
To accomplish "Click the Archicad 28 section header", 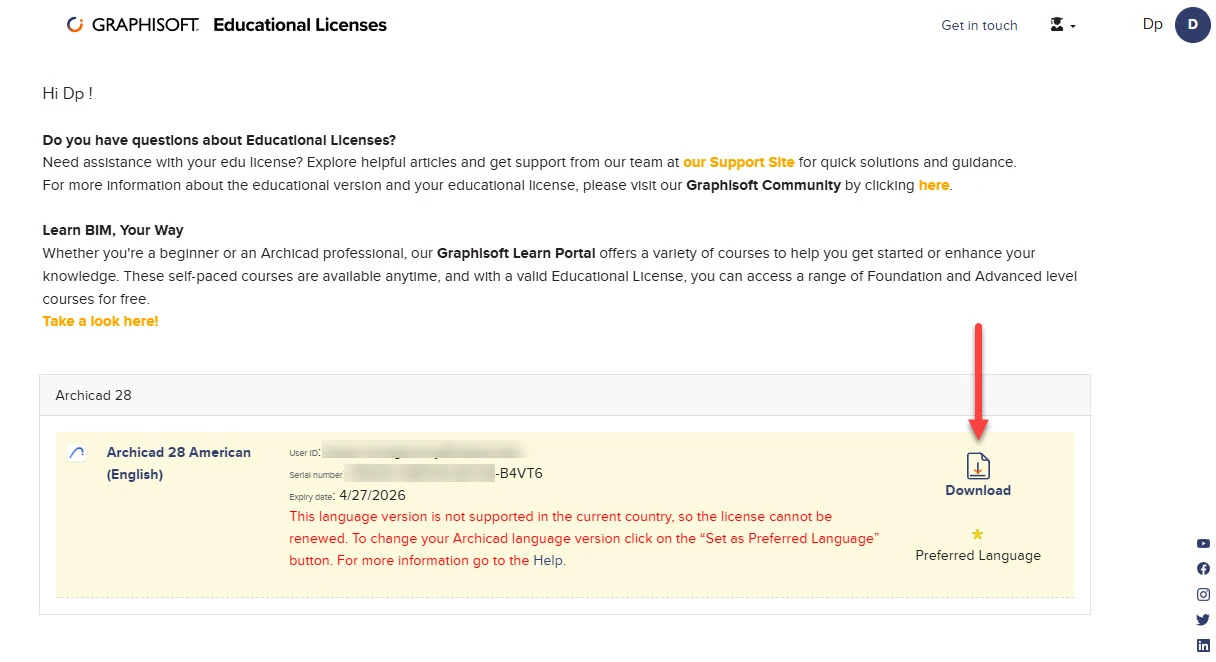I will tap(565, 395).
